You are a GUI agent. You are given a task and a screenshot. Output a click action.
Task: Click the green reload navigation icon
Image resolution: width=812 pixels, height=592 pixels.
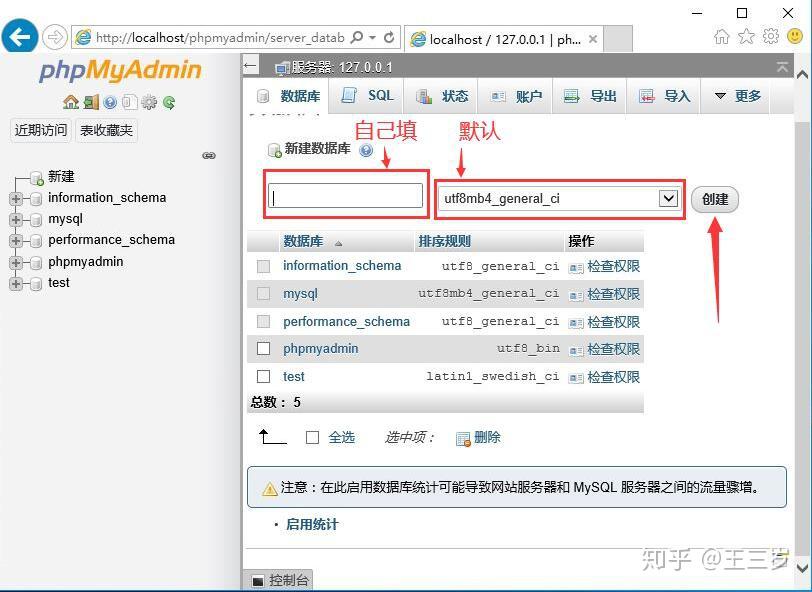tap(169, 102)
